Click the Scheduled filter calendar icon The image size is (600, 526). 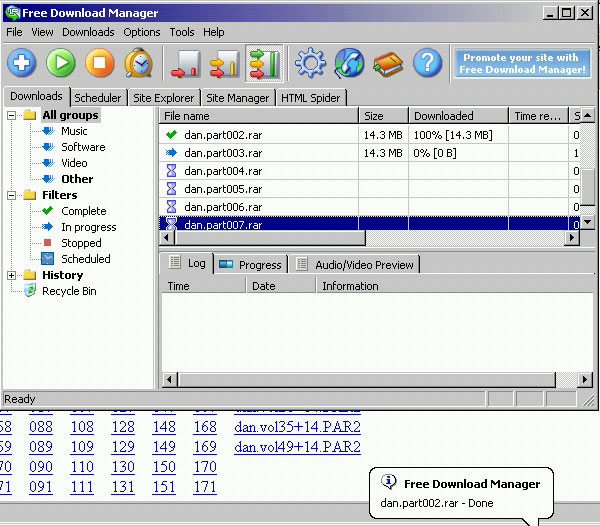coord(47,259)
